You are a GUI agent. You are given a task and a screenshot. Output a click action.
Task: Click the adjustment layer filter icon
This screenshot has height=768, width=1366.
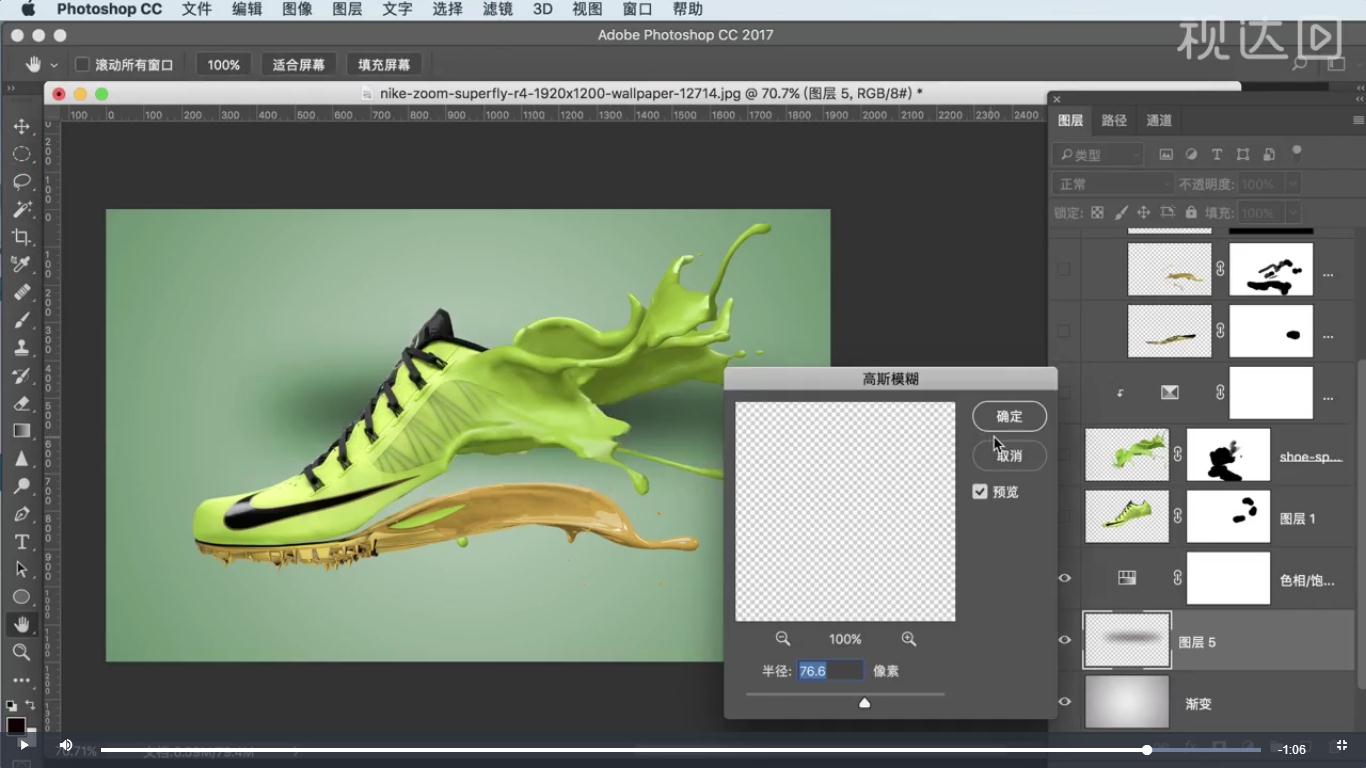(x=1191, y=154)
